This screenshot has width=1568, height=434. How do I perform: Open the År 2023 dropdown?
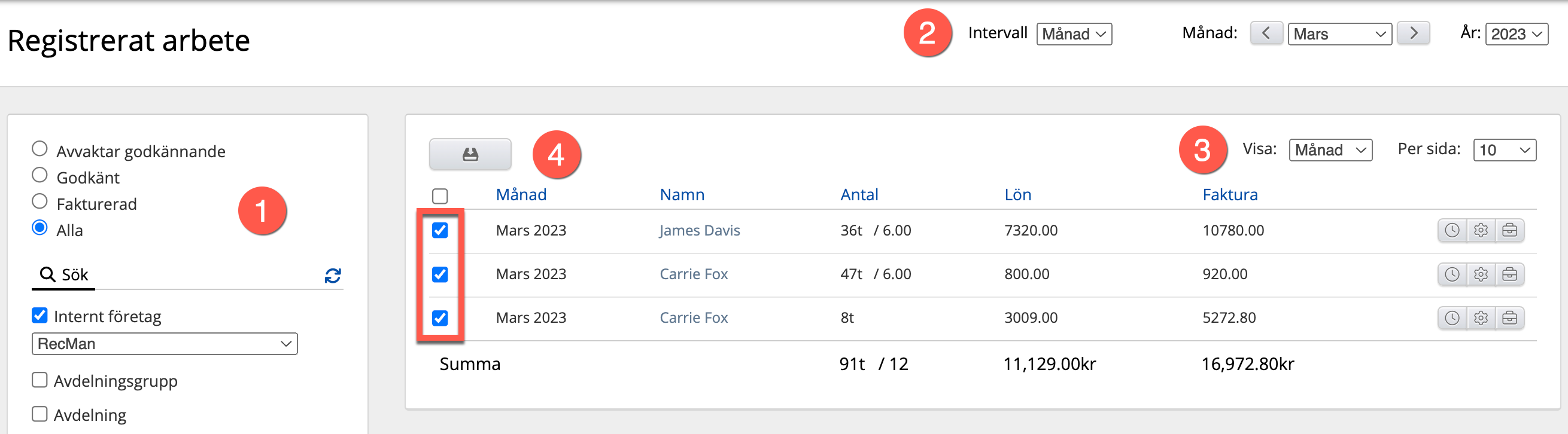point(1517,34)
